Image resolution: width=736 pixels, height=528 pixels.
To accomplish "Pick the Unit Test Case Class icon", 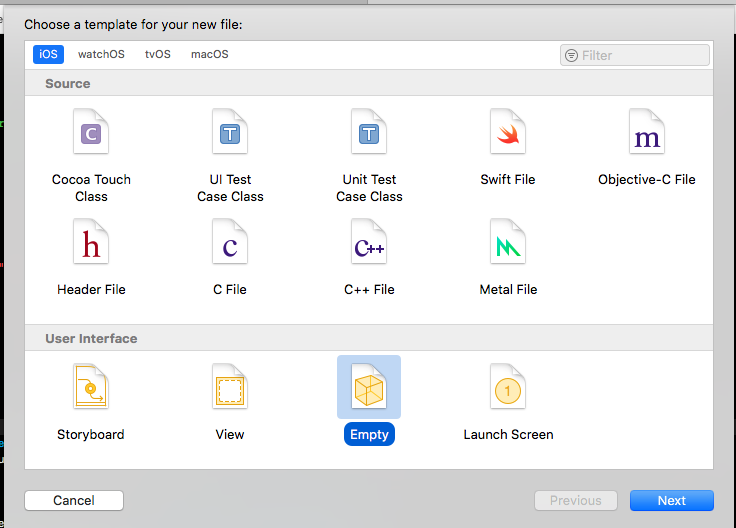I will point(369,131).
